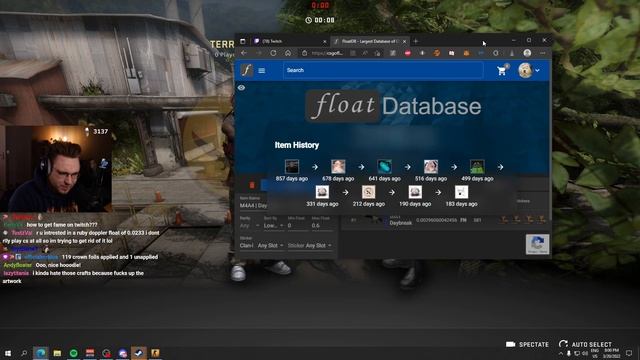Image resolution: width=640 pixels, height=360 pixels.
Task: Open browser settings ellipsis menu
Action: [542, 53]
